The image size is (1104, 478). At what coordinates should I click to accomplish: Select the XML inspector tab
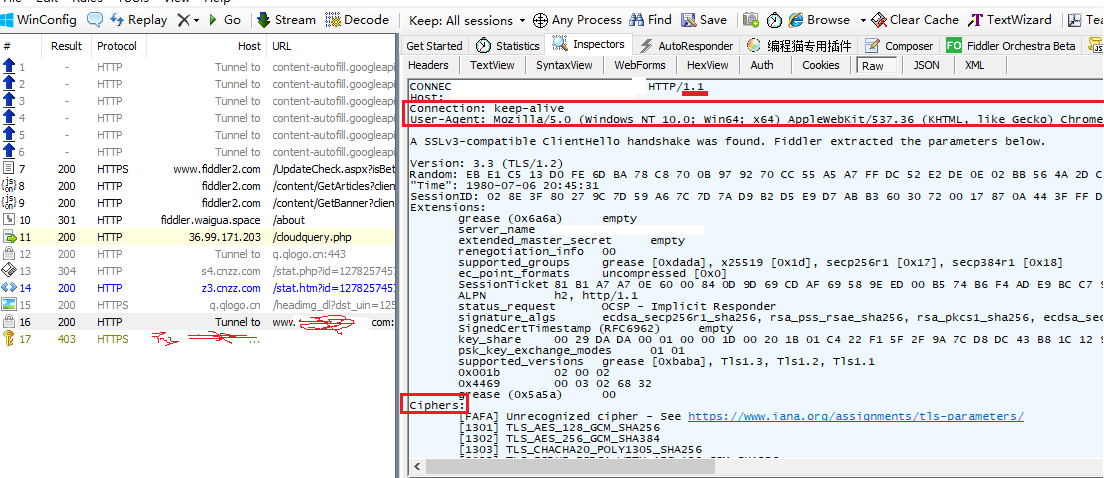(974, 65)
